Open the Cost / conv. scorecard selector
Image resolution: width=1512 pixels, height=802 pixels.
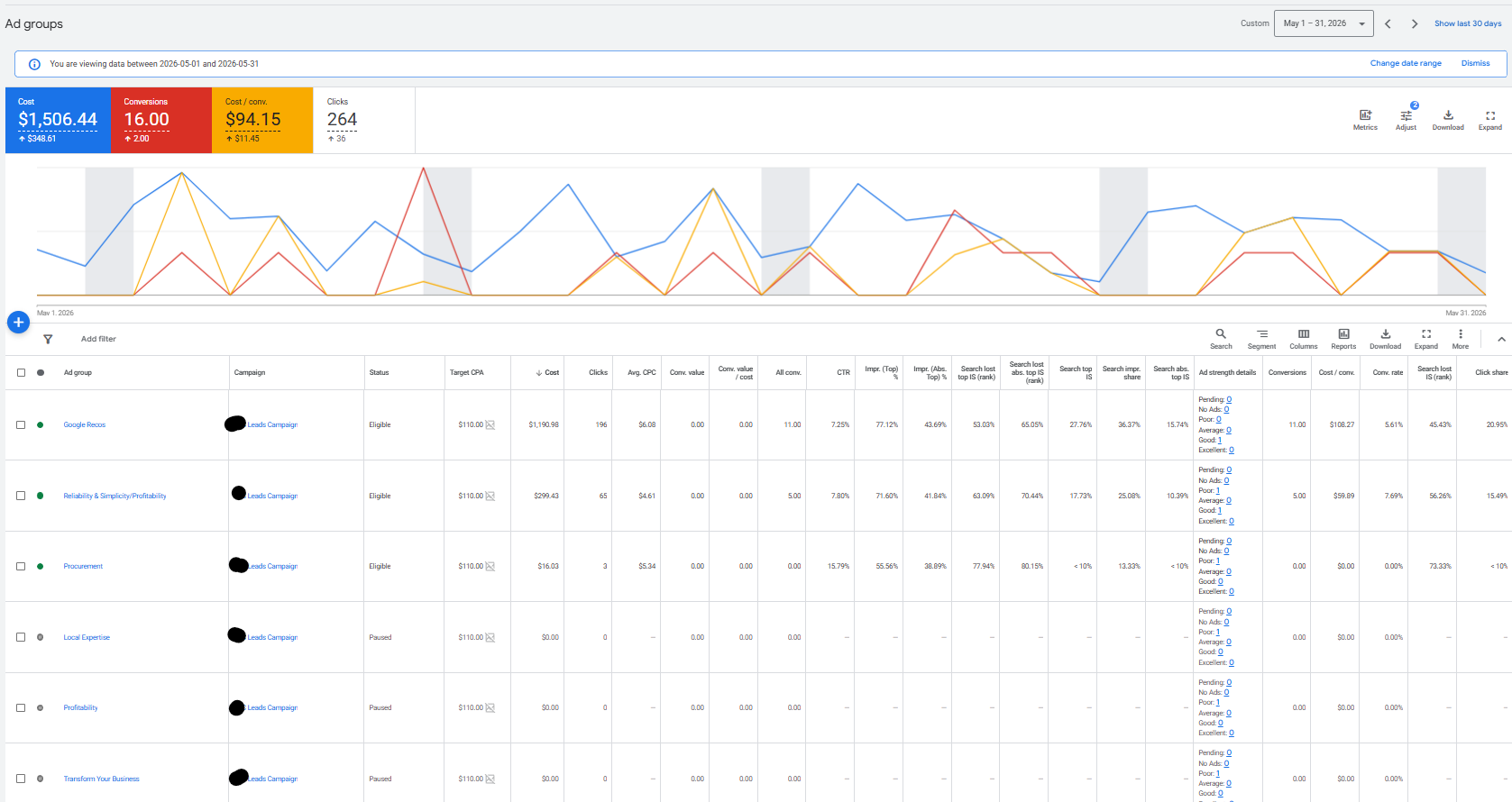point(262,120)
